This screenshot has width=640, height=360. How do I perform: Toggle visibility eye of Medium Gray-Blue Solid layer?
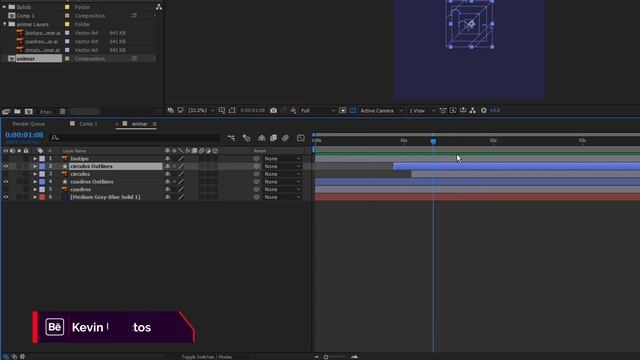pos(6,197)
